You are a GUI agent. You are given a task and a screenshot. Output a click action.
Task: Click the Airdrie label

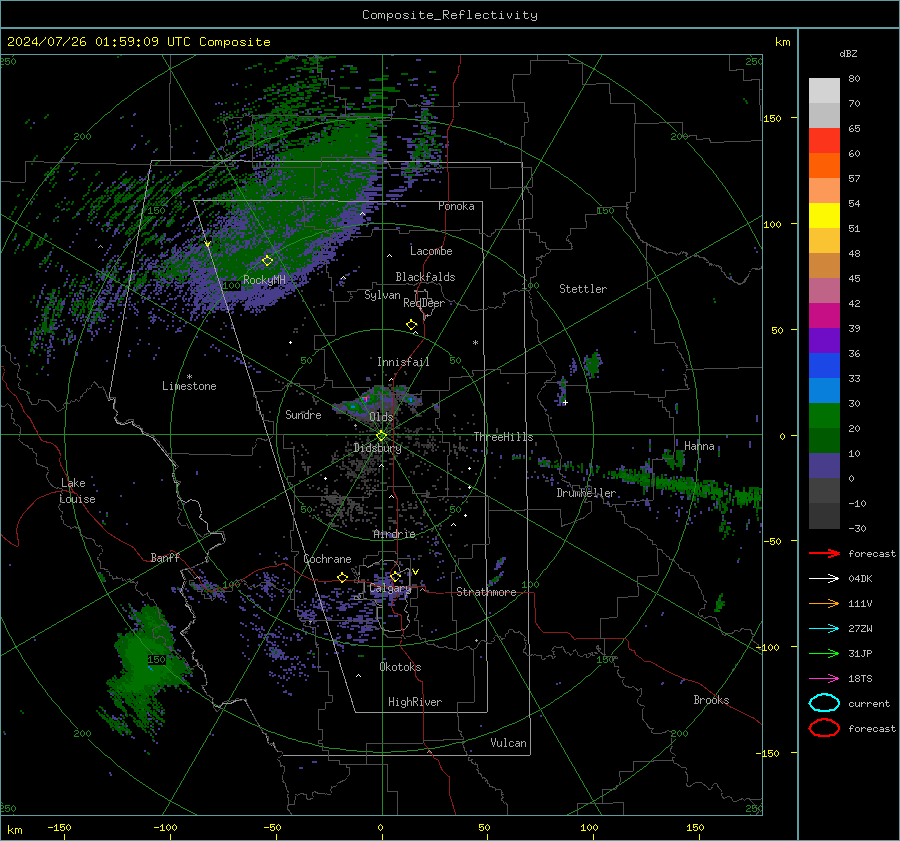pos(394,534)
